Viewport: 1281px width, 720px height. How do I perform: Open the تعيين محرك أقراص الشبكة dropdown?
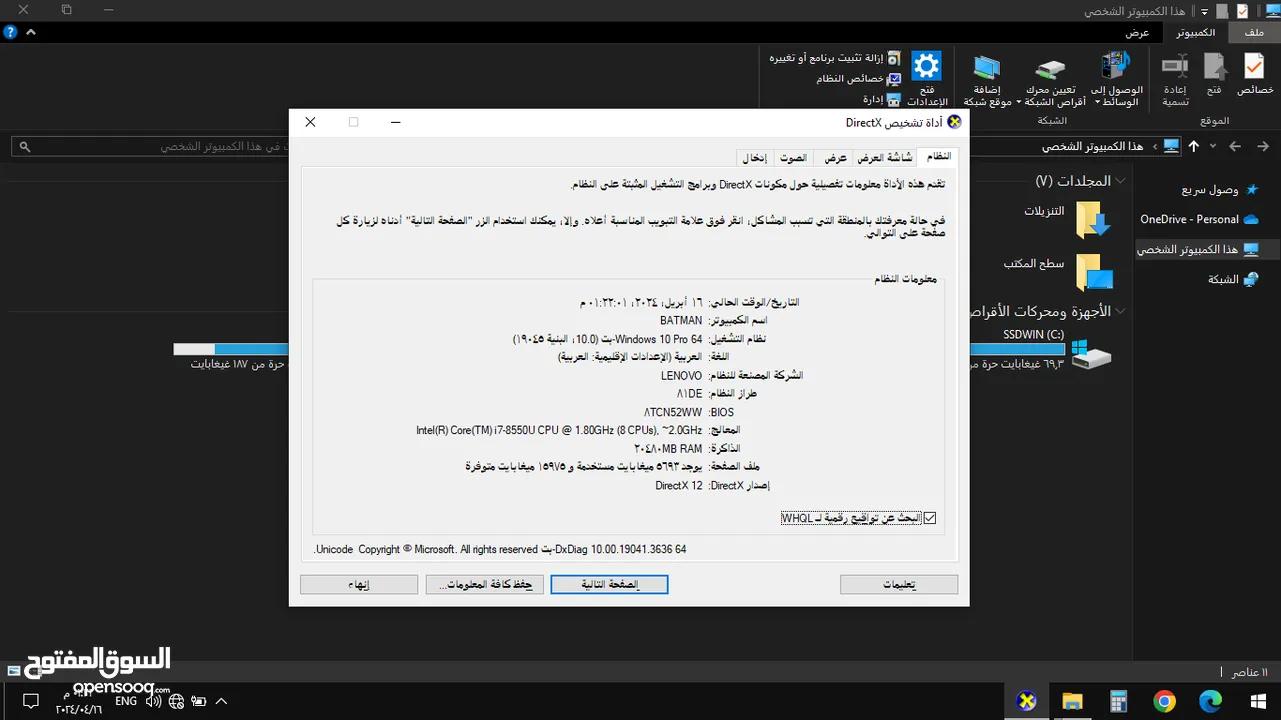pos(1050,82)
